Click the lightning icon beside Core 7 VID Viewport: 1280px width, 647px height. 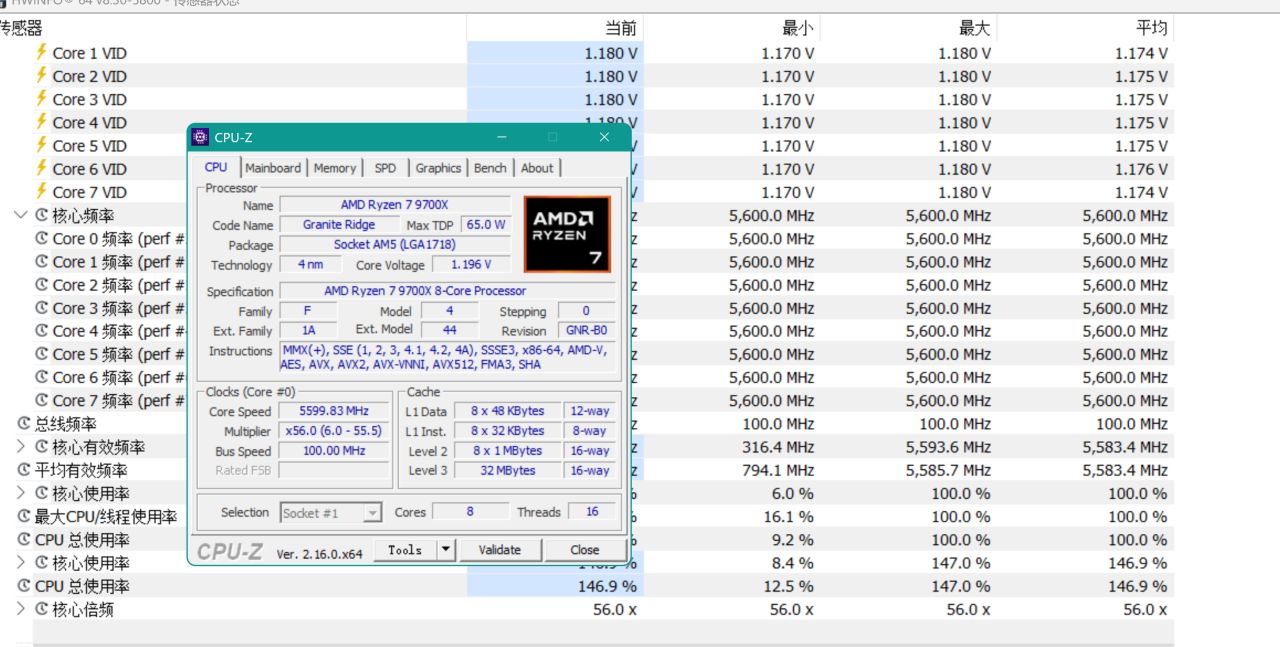41,191
